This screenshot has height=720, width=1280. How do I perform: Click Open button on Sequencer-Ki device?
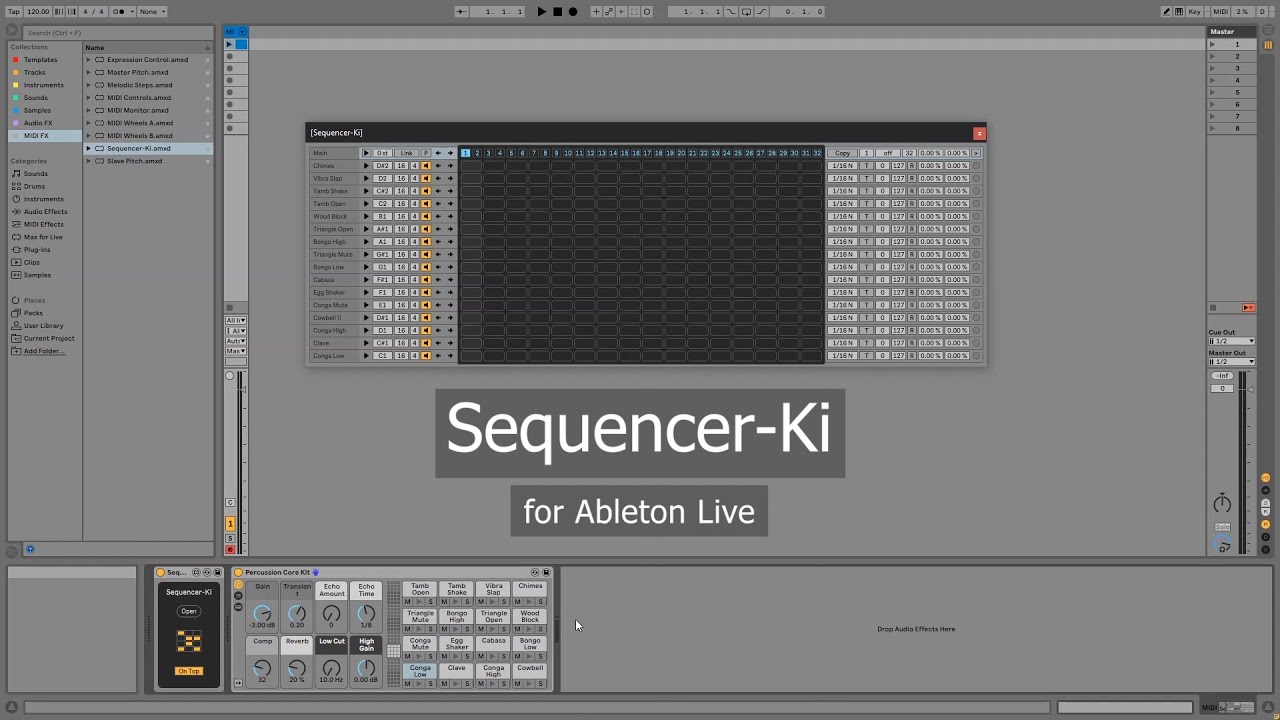189,611
